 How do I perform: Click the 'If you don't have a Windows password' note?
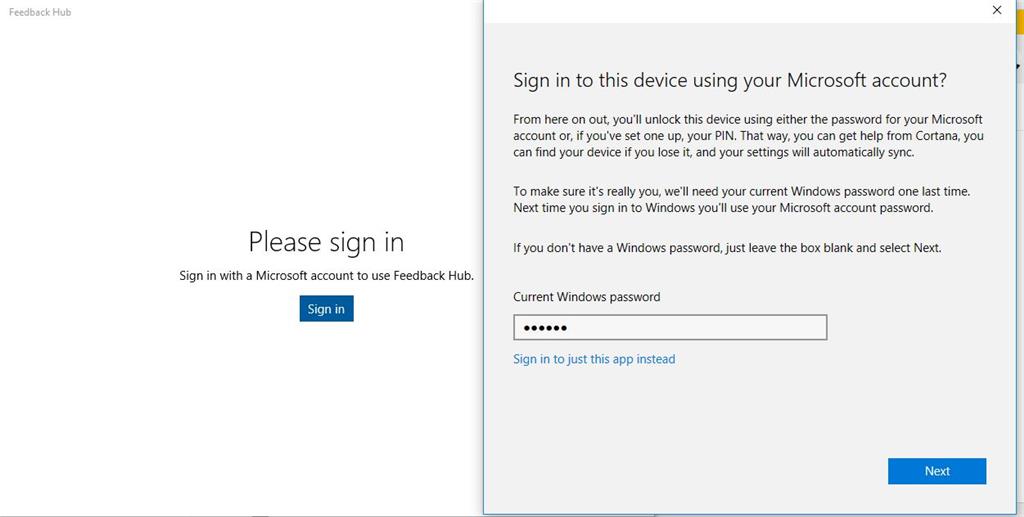click(x=728, y=248)
